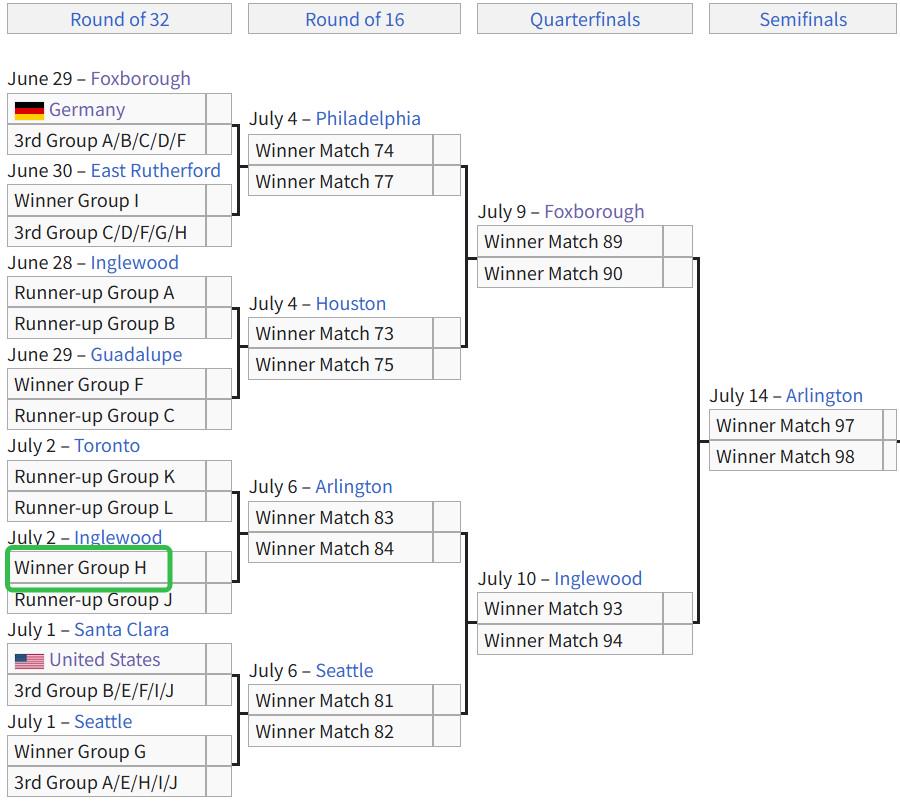
Task: Follow the East Rutherford venue link
Action: [156, 170]
